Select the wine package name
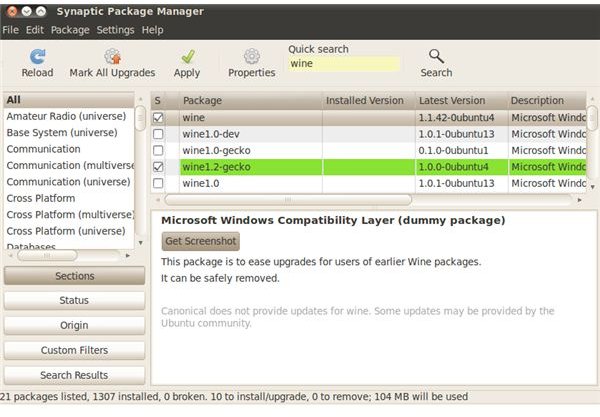Image resolution: width=600 pixels, height=417 pixels. pos(194,117)
